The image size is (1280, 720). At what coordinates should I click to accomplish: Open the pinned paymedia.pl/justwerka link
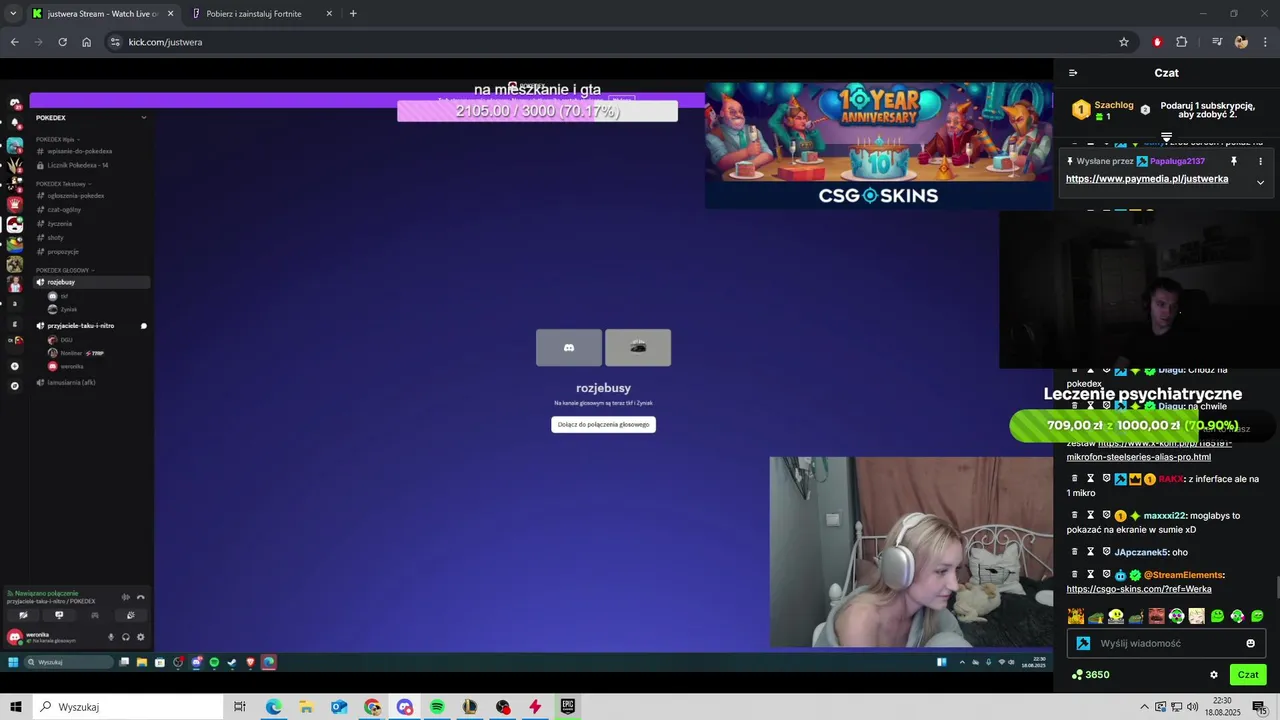click(x=1147, y=179)
